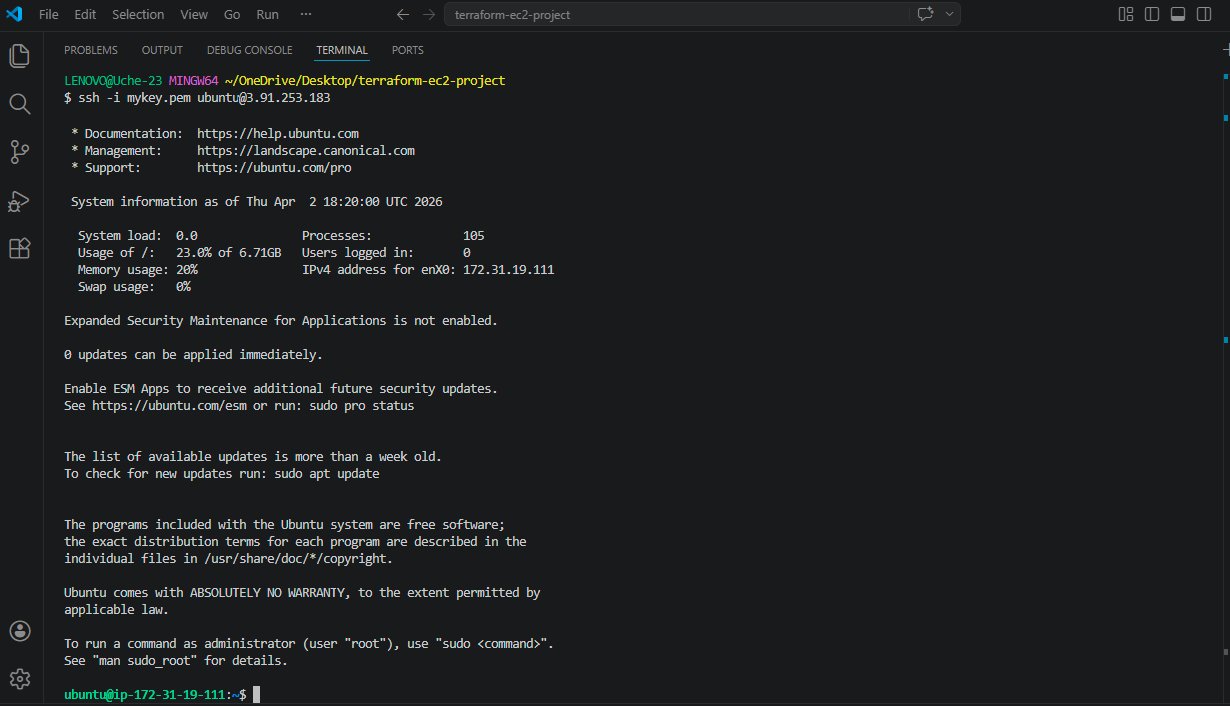Screen dimensions: 1230x706
Task: Open the Go menu
Action: pyautogui.click(x=232, y=14)
